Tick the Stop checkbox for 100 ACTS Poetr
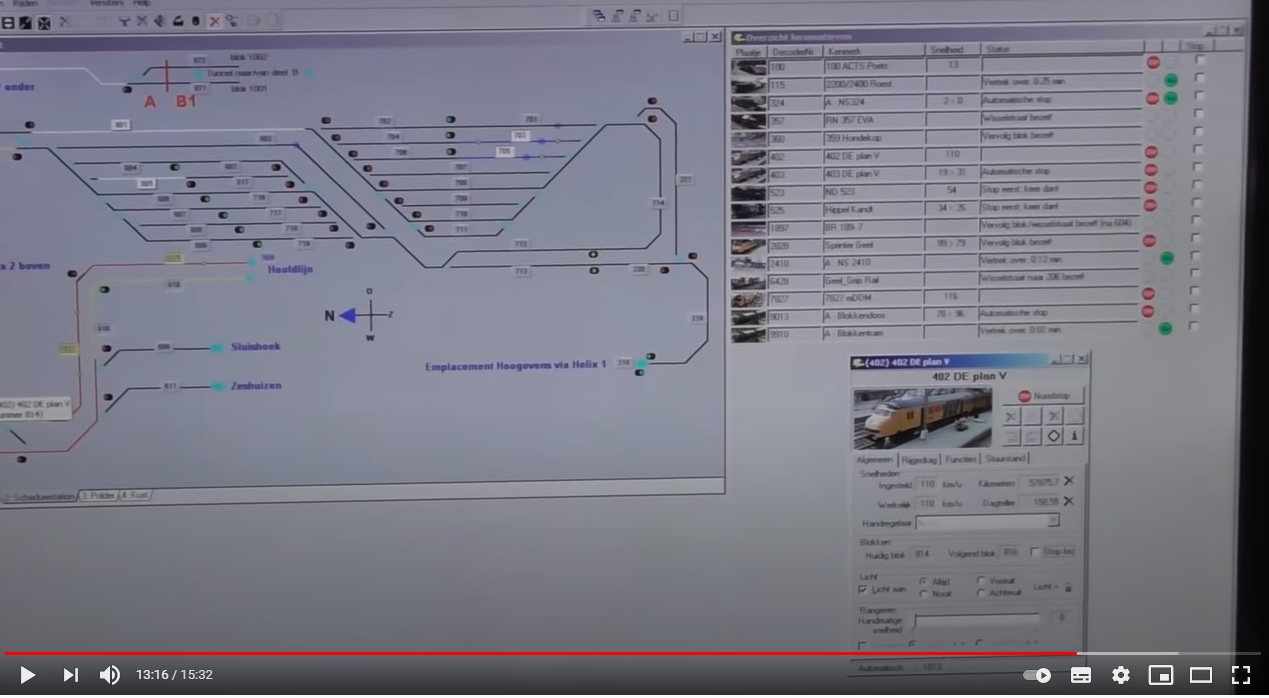The height and width of the screenshot is (698, 1269). click(x=1200, y=60)
